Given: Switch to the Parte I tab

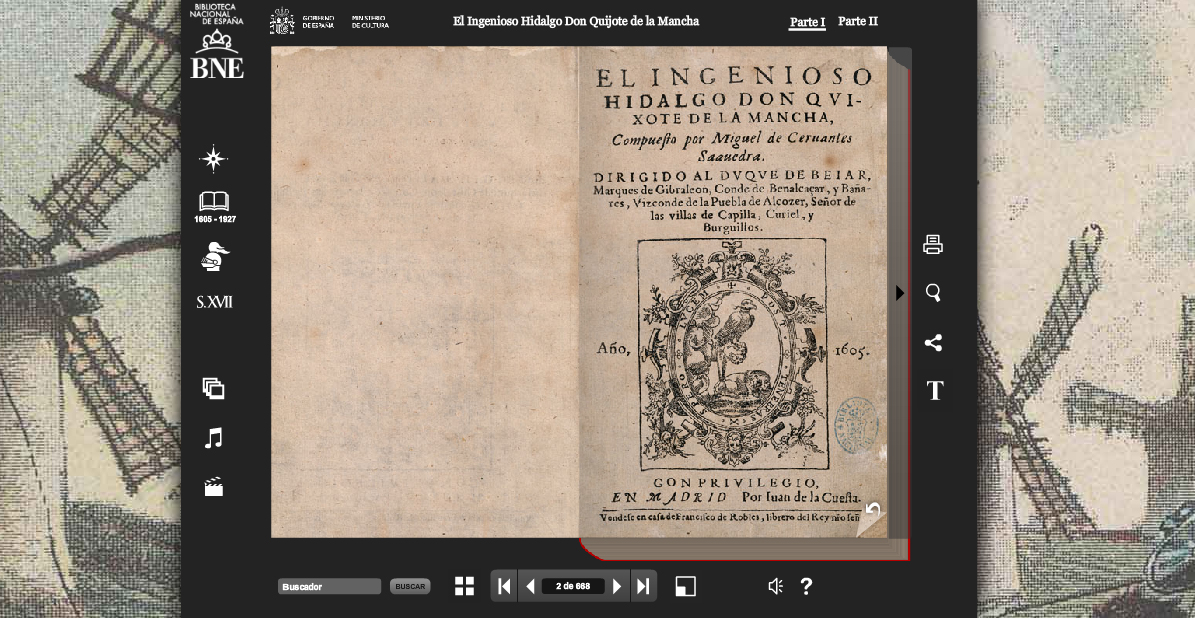Looking at the screenshot, I should [x=807, y=22].
